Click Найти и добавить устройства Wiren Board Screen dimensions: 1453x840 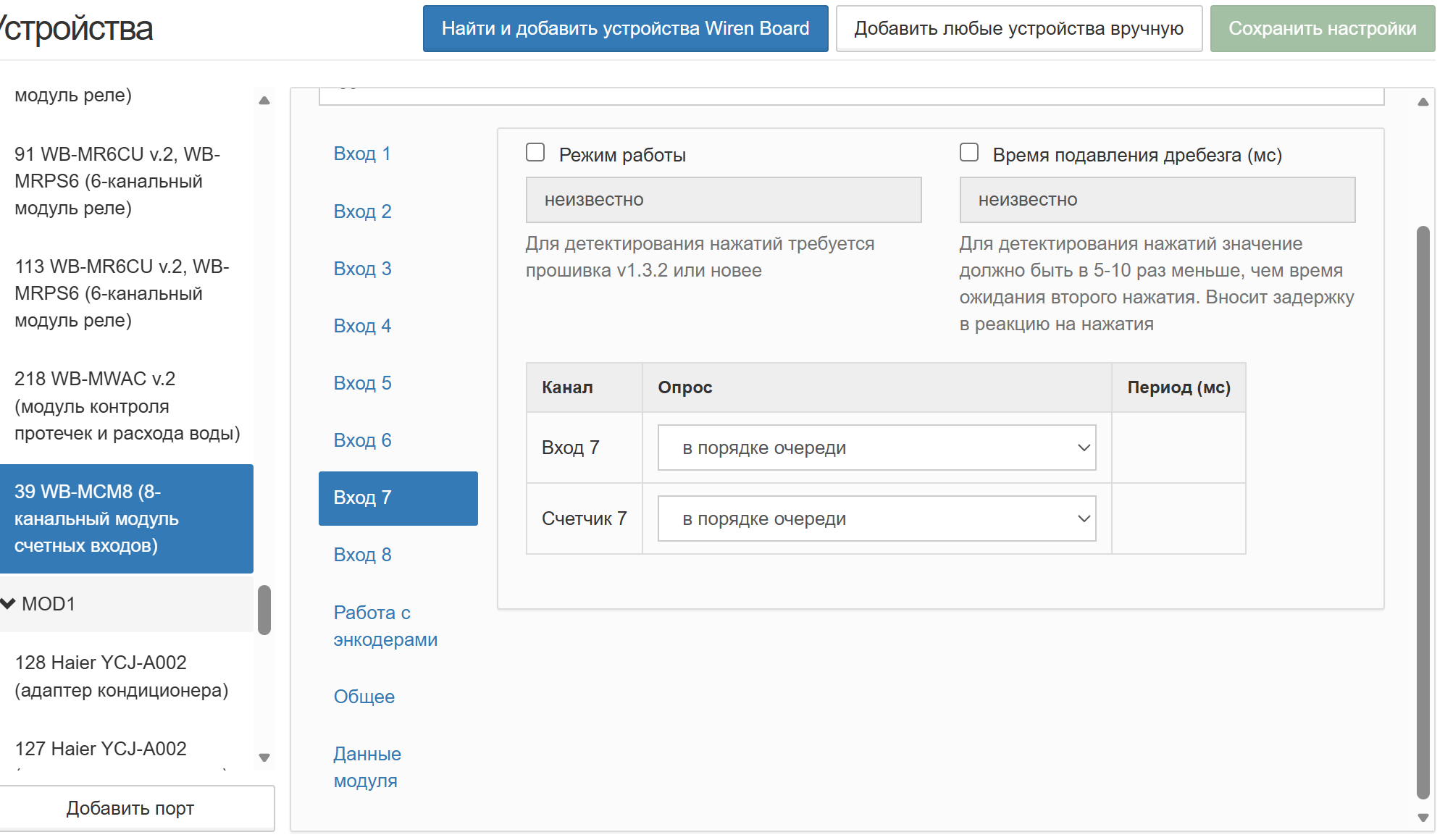click(x=625, y=28)
